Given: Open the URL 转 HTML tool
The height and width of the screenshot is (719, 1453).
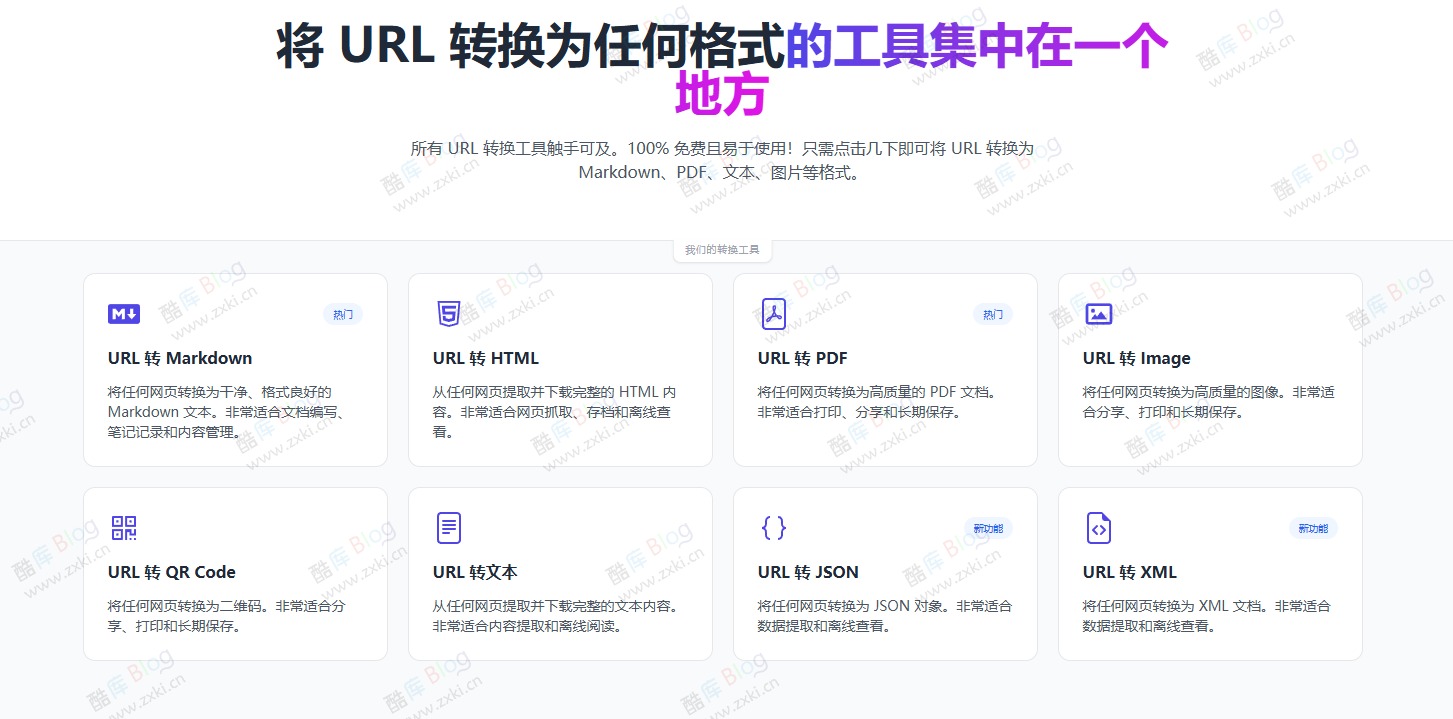Looking at the screenshot, I should click(484, 358).
